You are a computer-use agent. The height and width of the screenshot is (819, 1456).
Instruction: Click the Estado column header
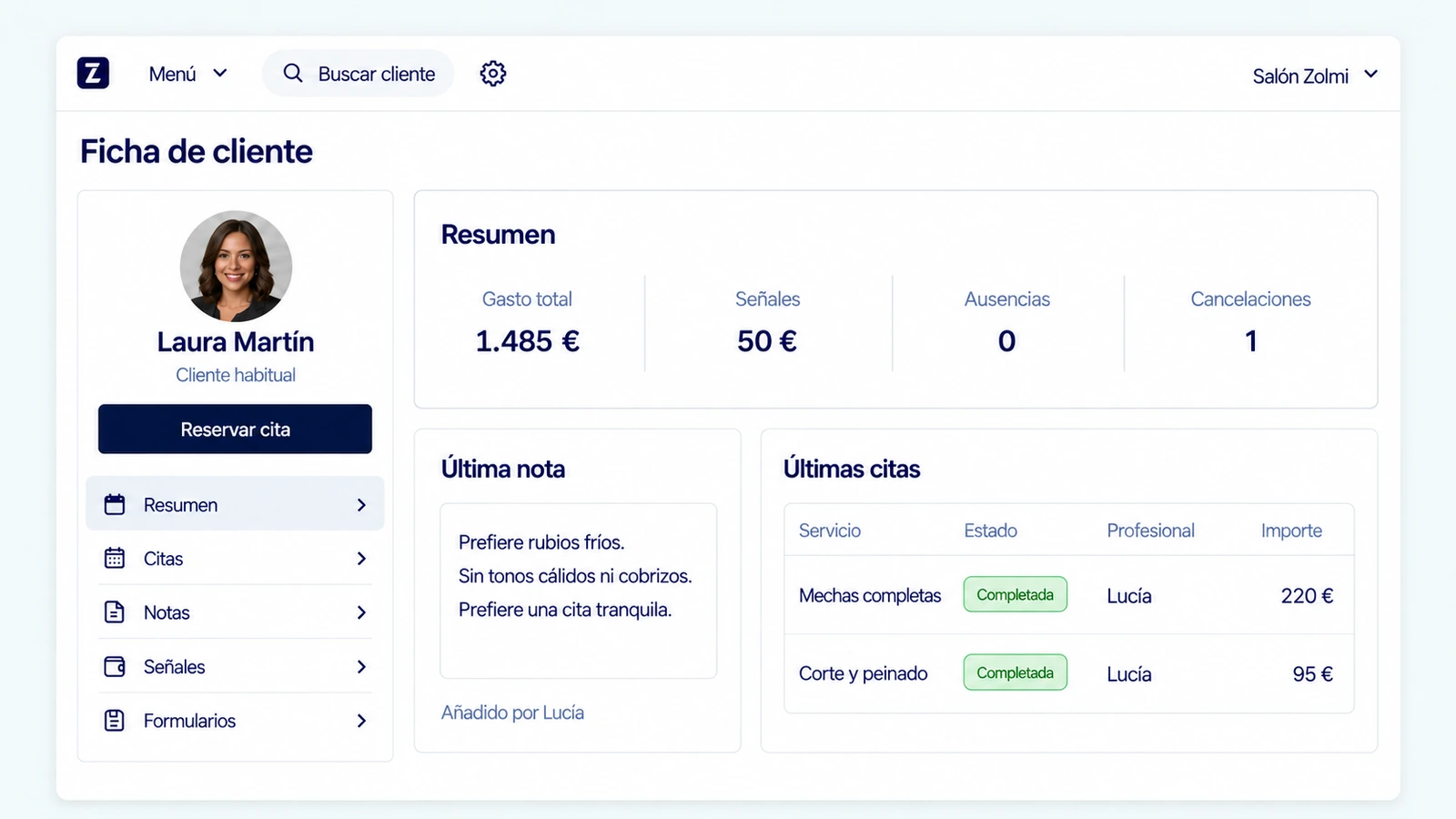click(x=990, y=531)
